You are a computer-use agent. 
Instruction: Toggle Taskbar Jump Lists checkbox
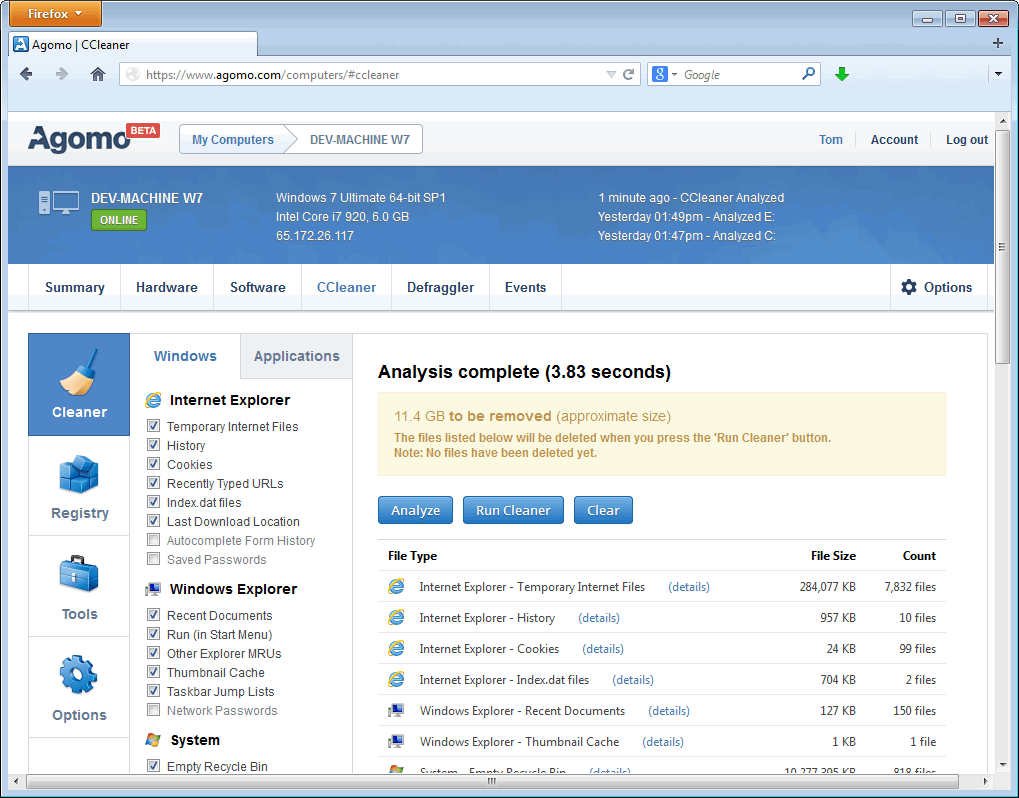153,690
